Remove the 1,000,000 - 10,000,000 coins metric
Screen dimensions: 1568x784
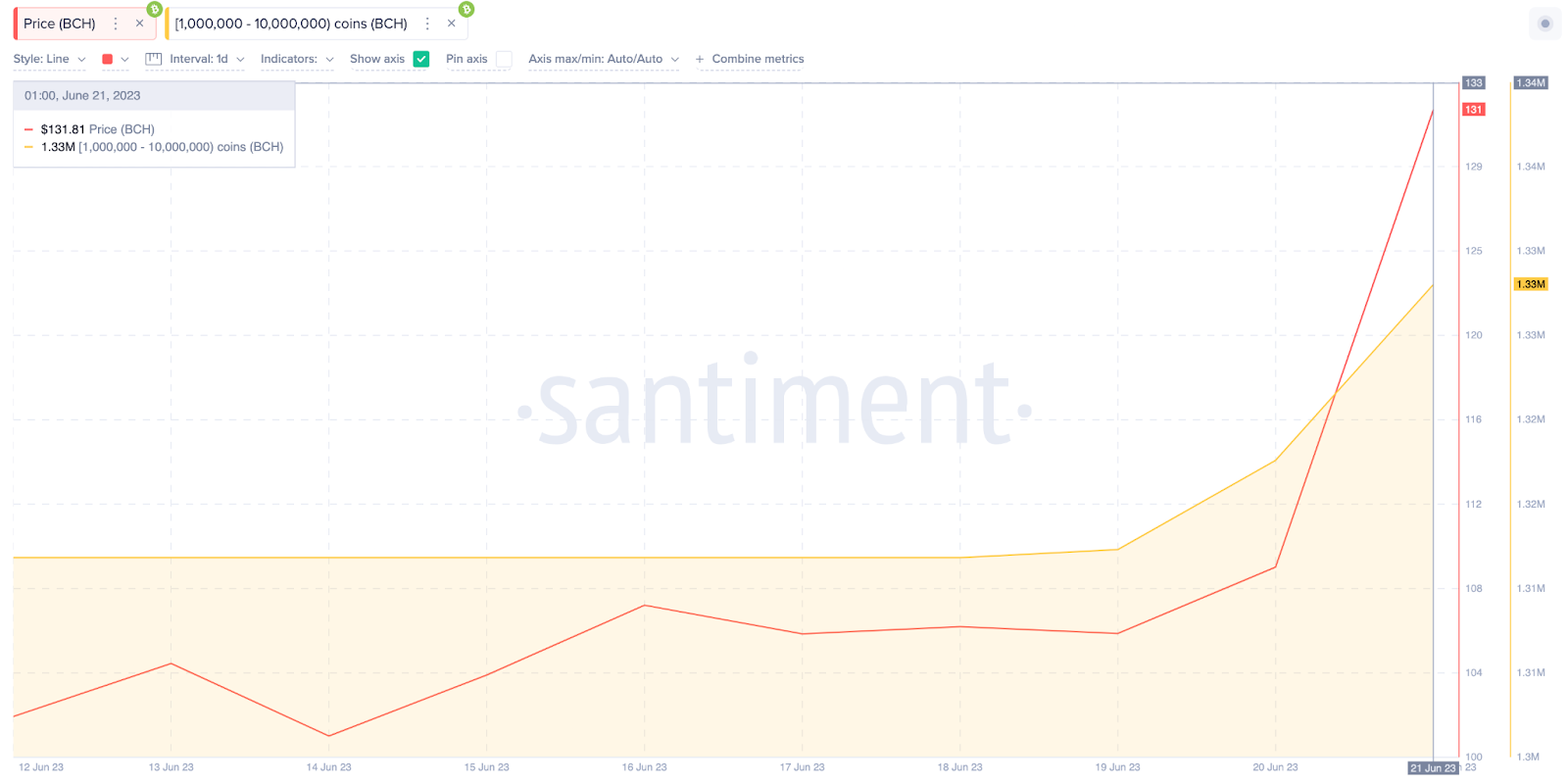pos(451,24)
